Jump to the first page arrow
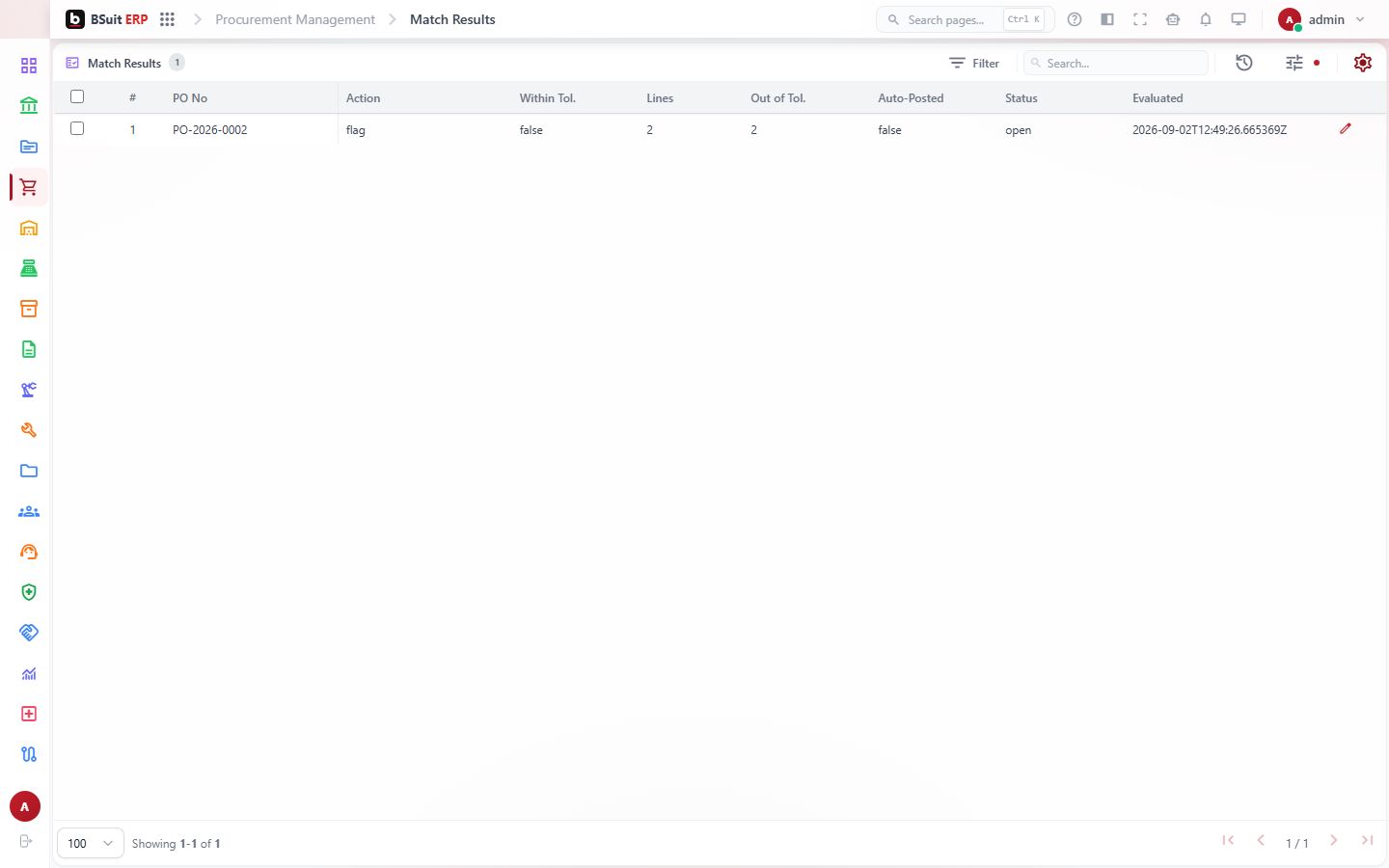The height and width of the screenshot is (868, 1389). [x=1228, y=841]
